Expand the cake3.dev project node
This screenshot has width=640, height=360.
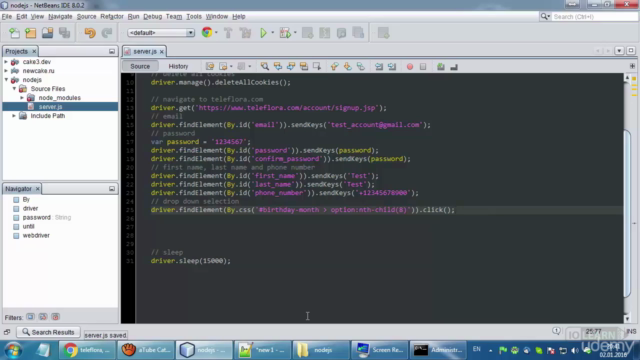pyautogui.click(x=6, y=62)
